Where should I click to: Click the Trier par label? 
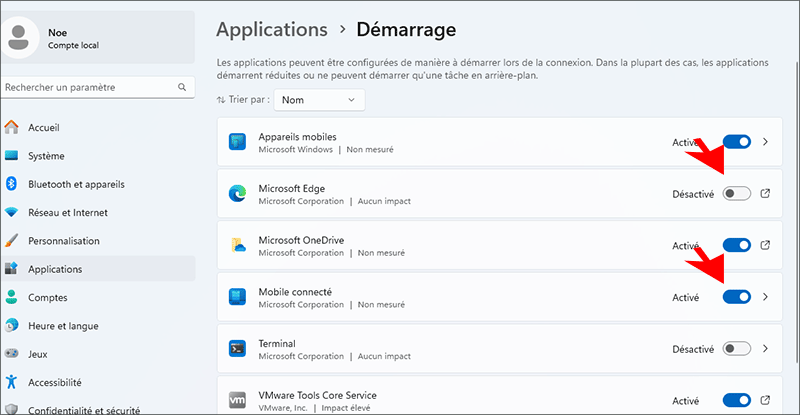click(249, 100)
